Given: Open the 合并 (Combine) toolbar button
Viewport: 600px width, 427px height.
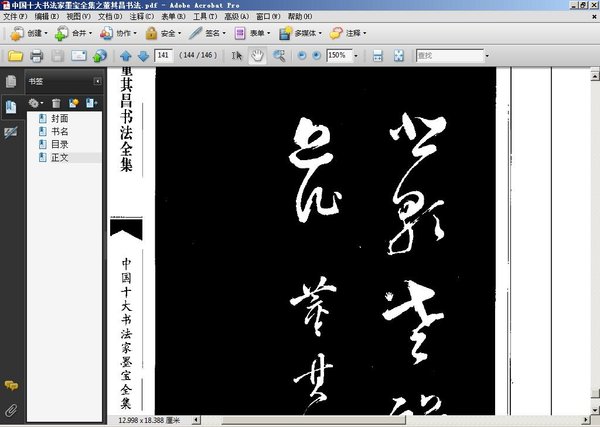Looking at the screenshot, I should pyautogui.click(x=73, y=34).
